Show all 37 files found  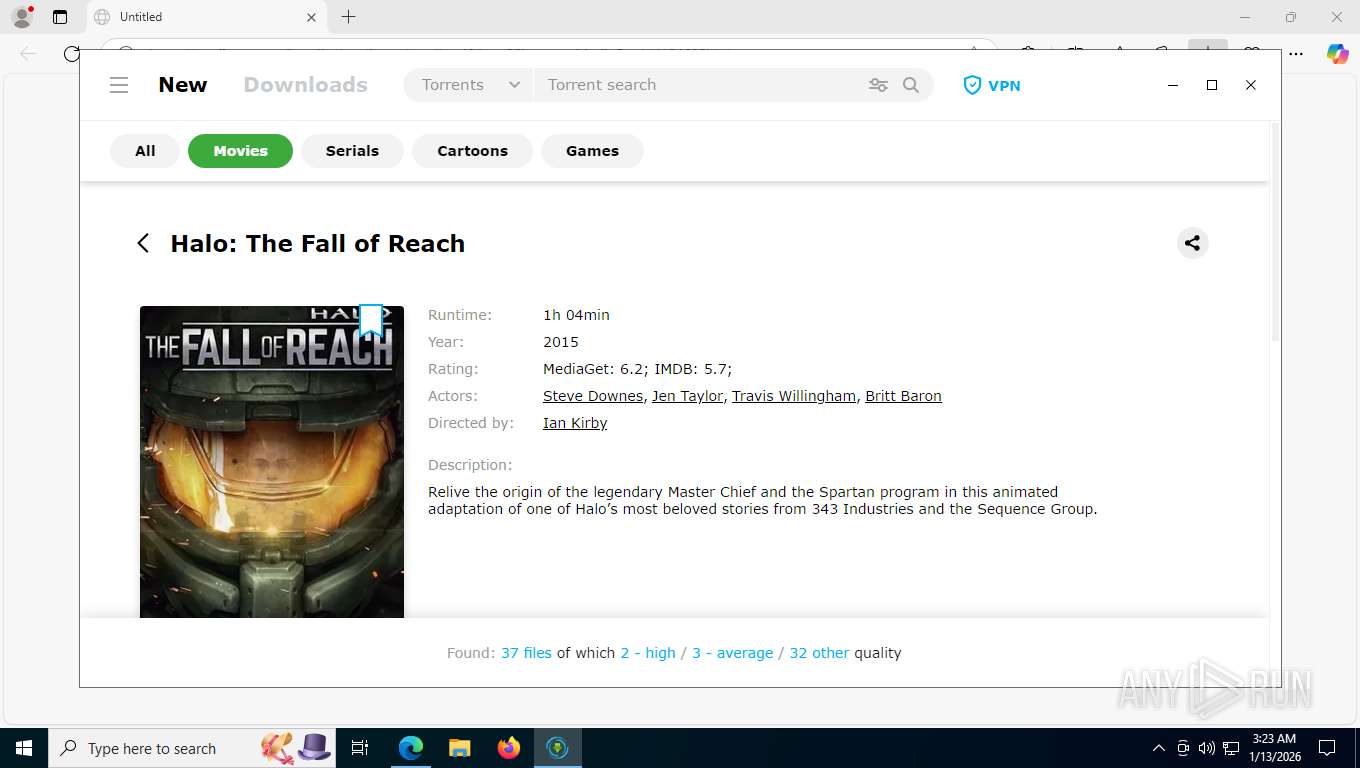[x=526, y=653]
